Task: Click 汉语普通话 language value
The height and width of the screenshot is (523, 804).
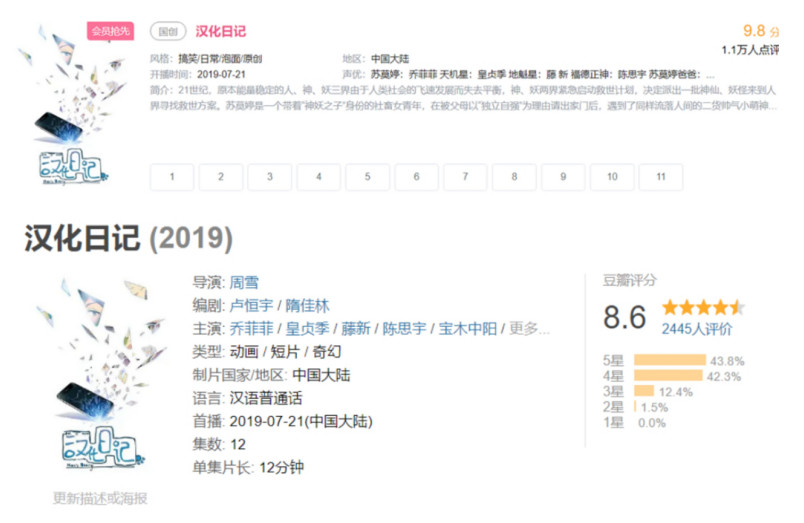Action: point(266,398)
